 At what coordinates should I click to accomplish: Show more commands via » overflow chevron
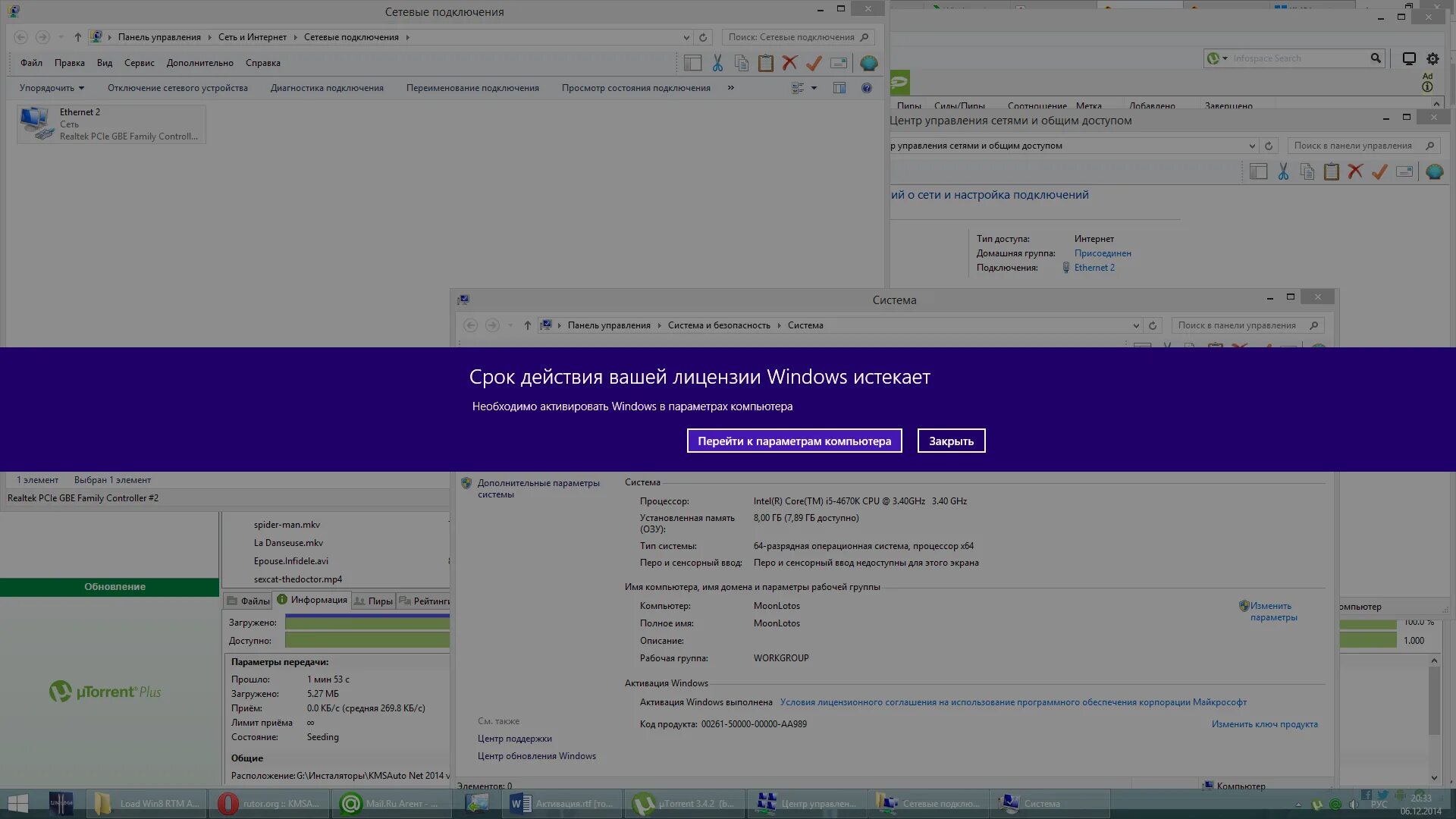click(731, 88)
